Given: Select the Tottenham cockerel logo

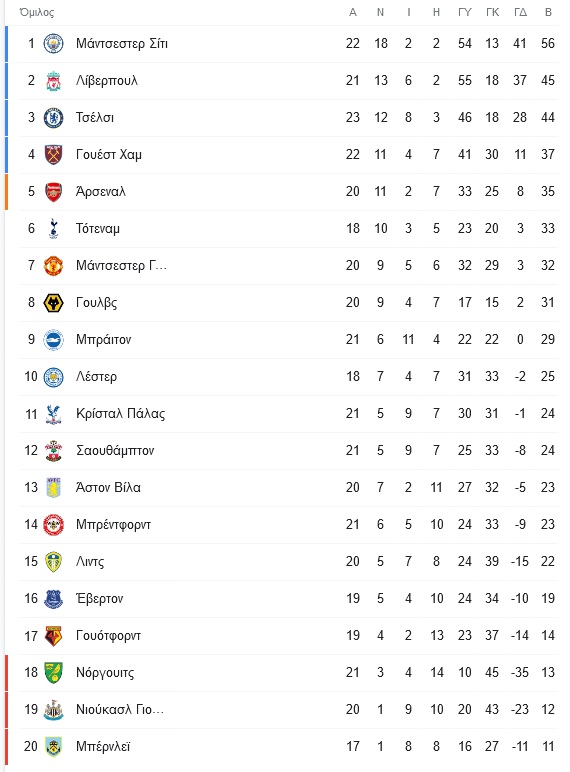Looking at the screenshot, I should [x=53, y=228].
